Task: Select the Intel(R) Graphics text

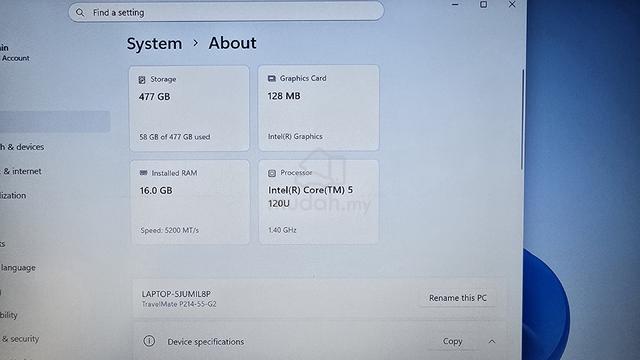Action: click(x=295, y=136)
